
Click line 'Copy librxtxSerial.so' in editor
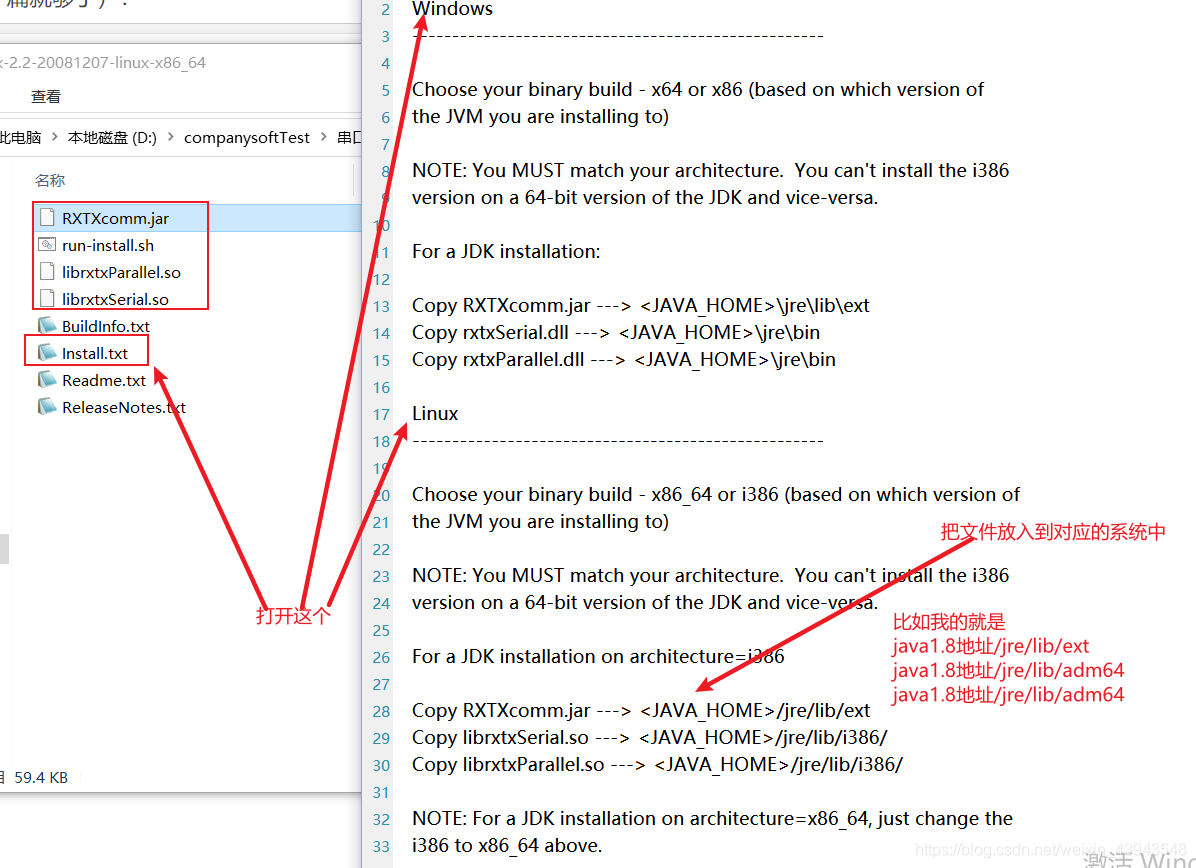coord(649,738)
